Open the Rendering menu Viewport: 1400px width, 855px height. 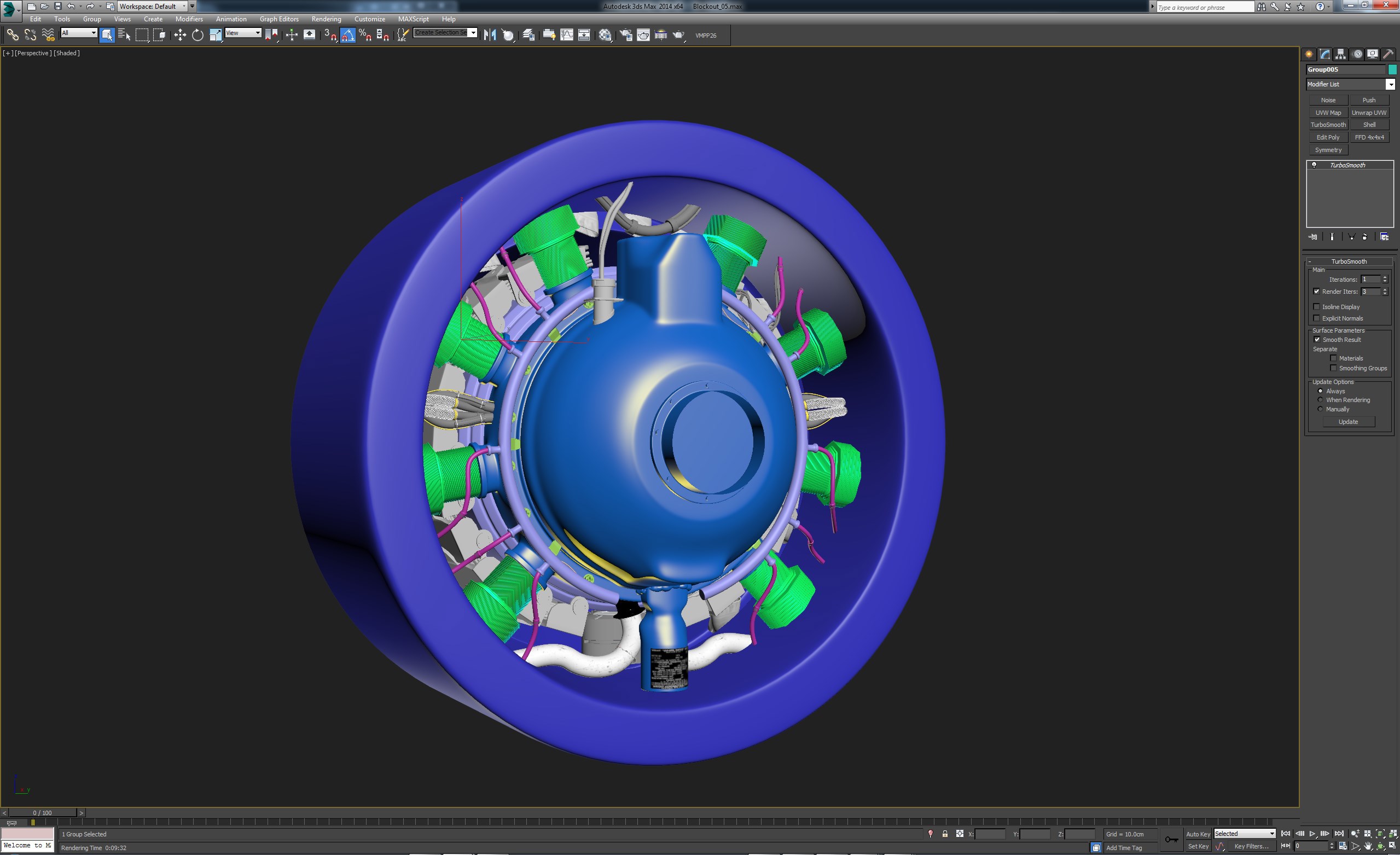326,19
